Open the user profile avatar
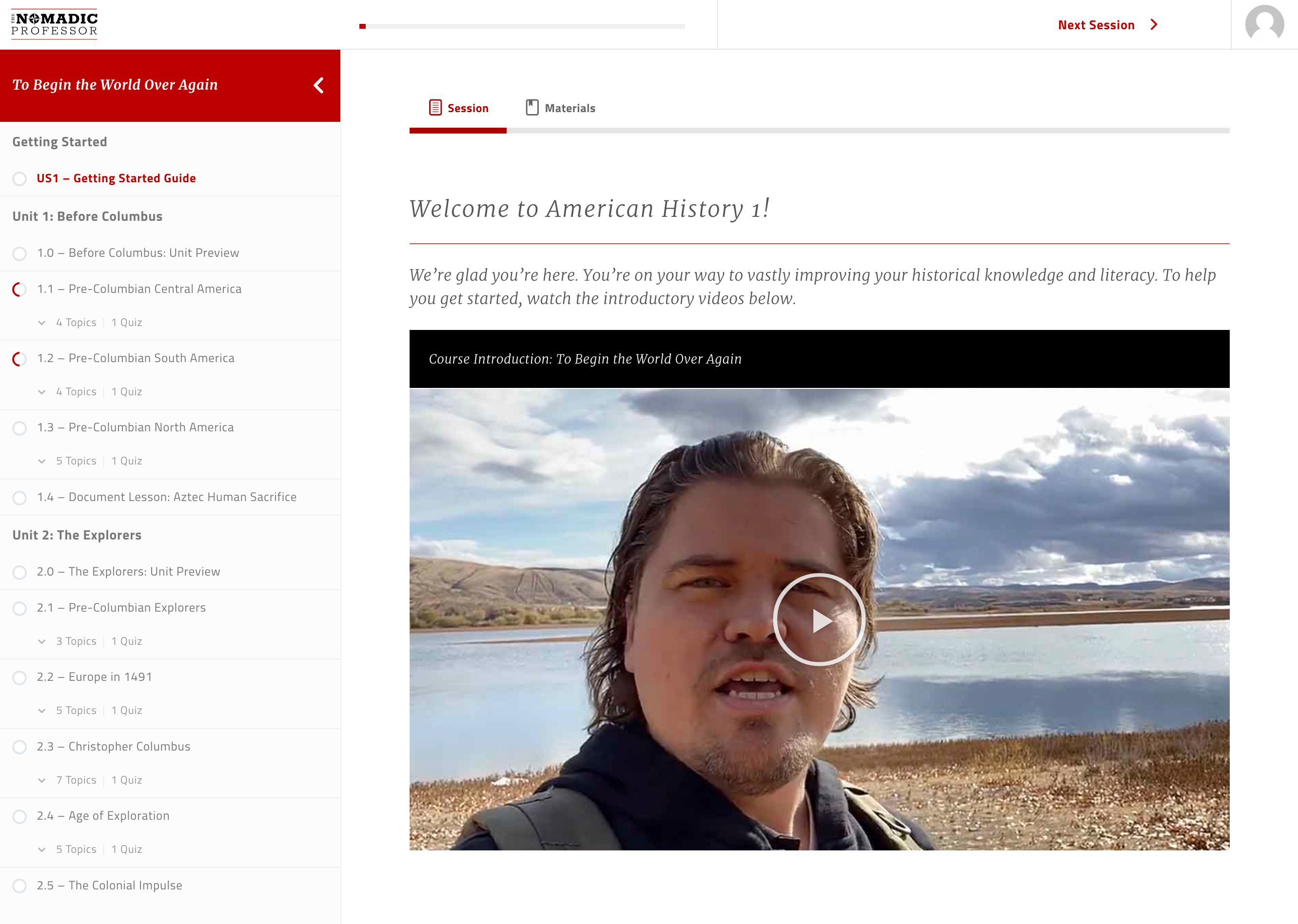This screenshot has height=924, width=1298. point(1264,24)
